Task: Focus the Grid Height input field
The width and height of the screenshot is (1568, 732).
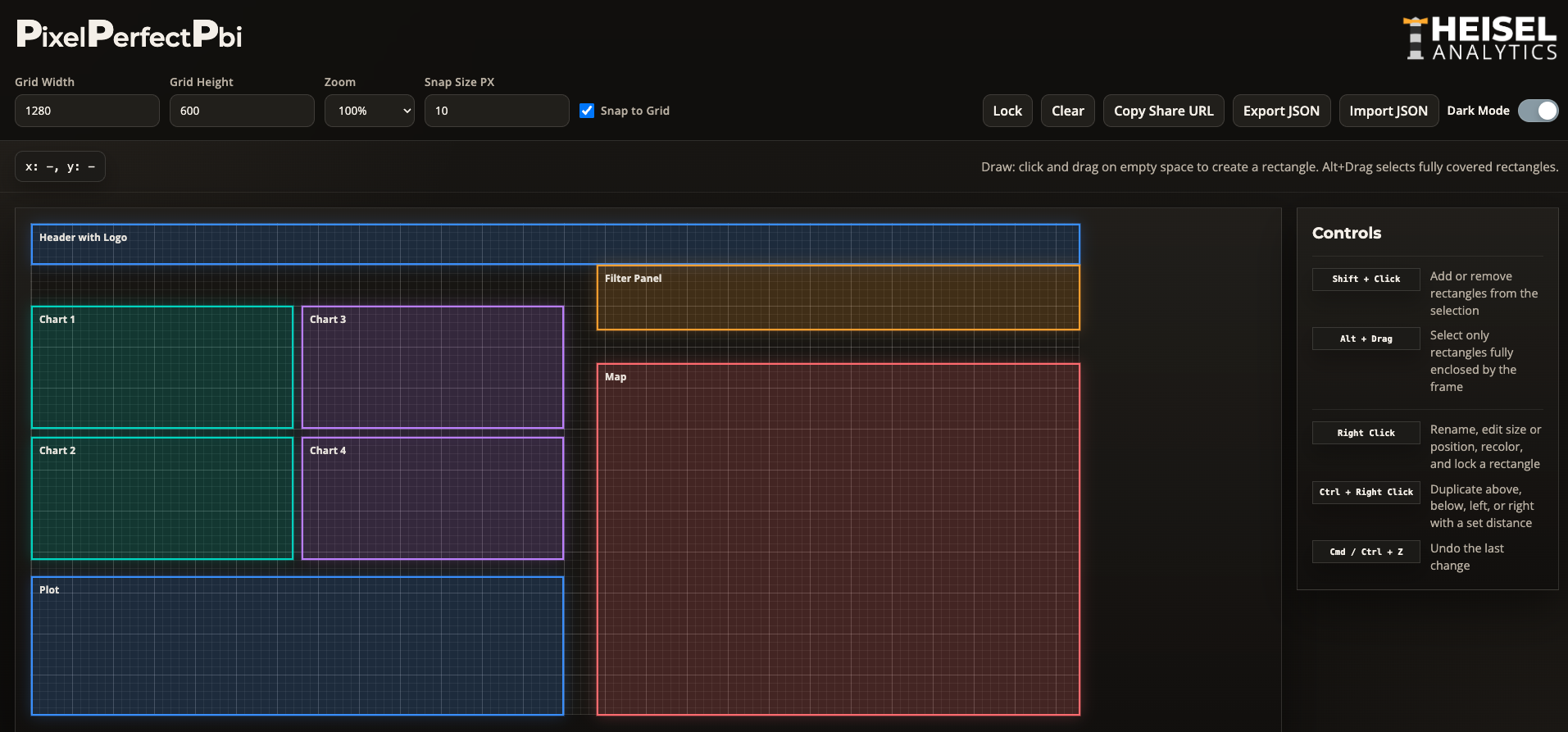Action: pos(242,111)
